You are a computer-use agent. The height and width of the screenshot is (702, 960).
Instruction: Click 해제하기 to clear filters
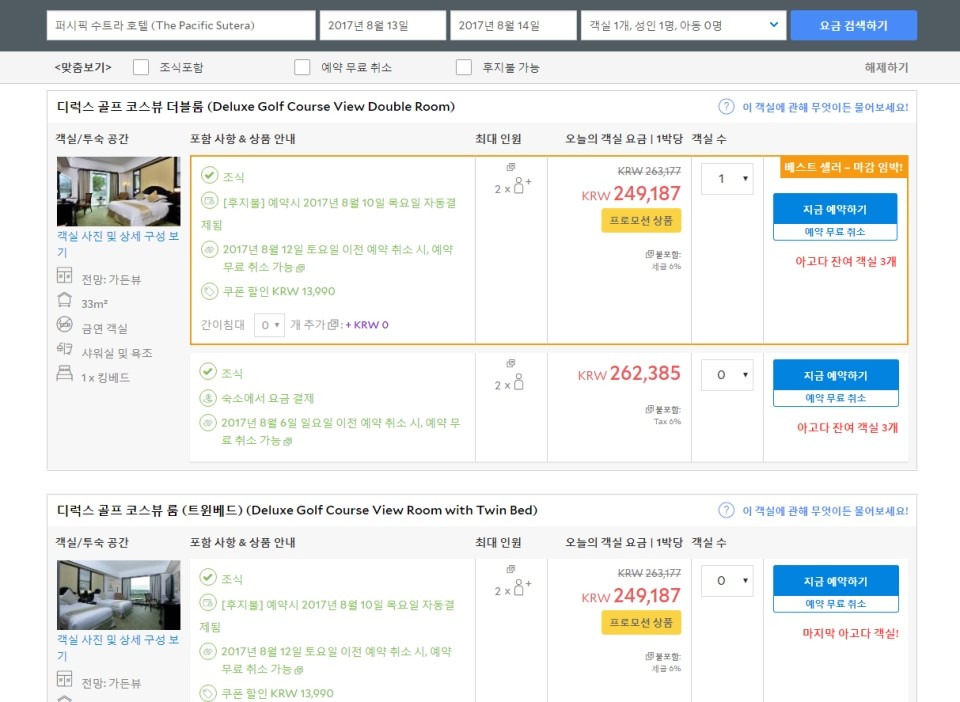[x=886, y=67]
